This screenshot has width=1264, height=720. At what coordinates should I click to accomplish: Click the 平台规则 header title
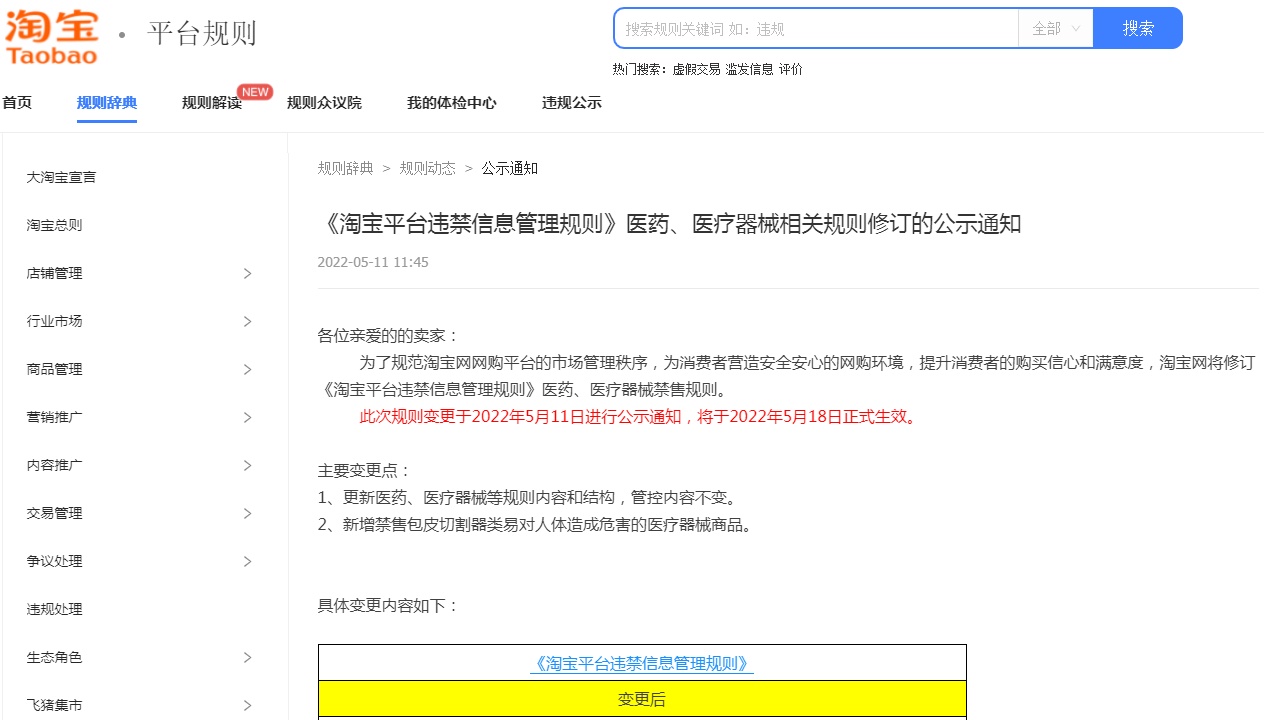tap(202, 33)
